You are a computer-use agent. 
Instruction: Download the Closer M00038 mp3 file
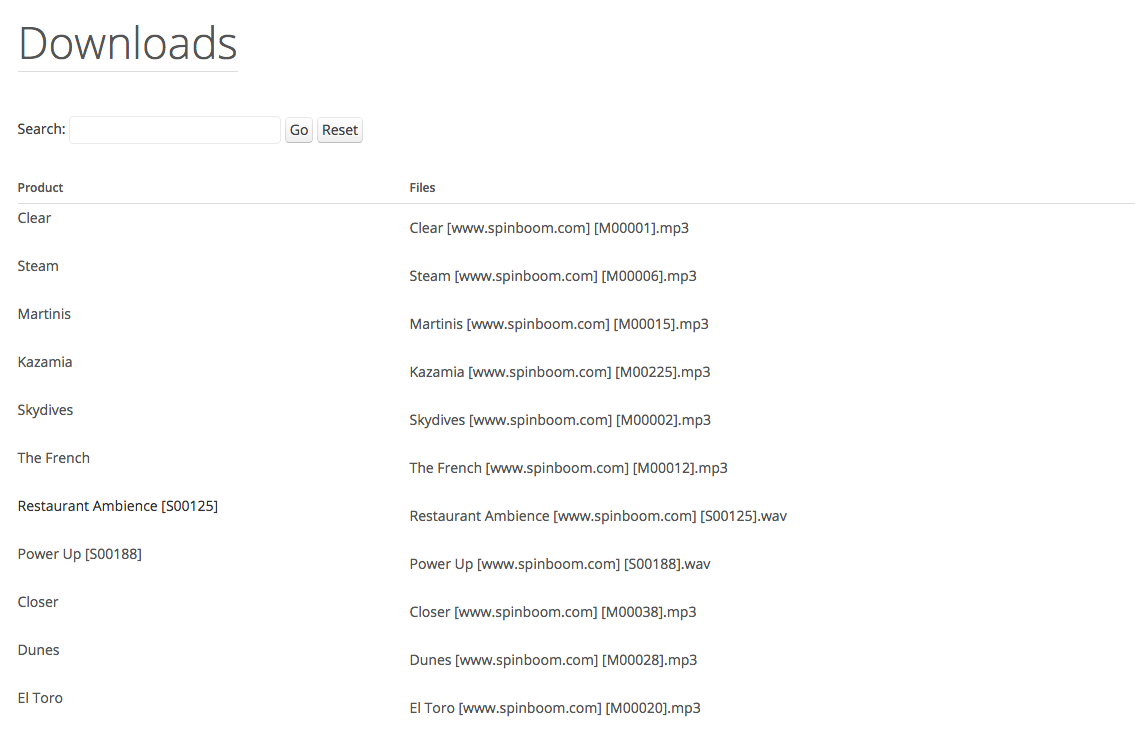coord(553,612)
